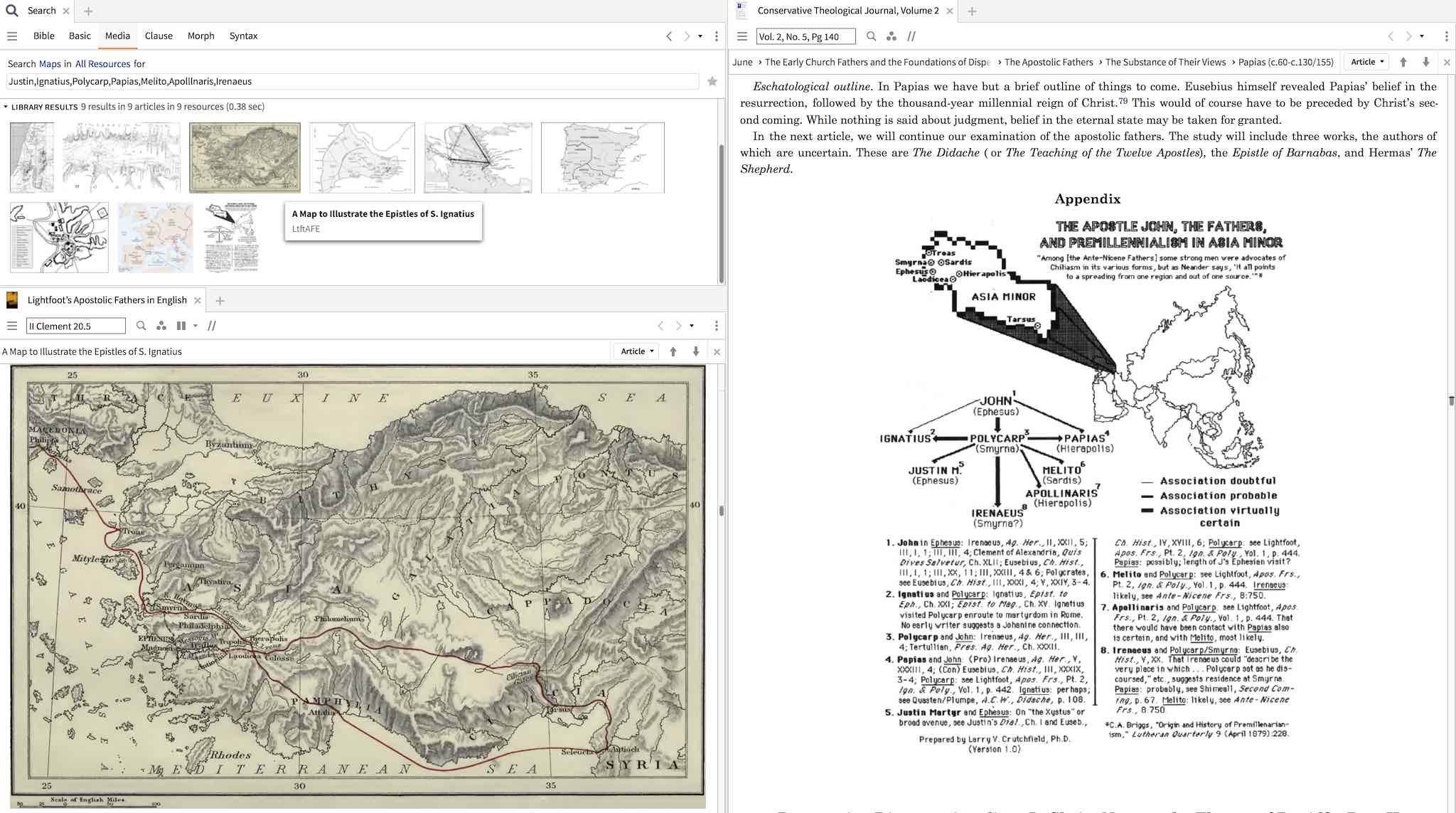Click the Maps link in search criteria
This screenshot has height=813, width=1456.
[x=50, y=64]
